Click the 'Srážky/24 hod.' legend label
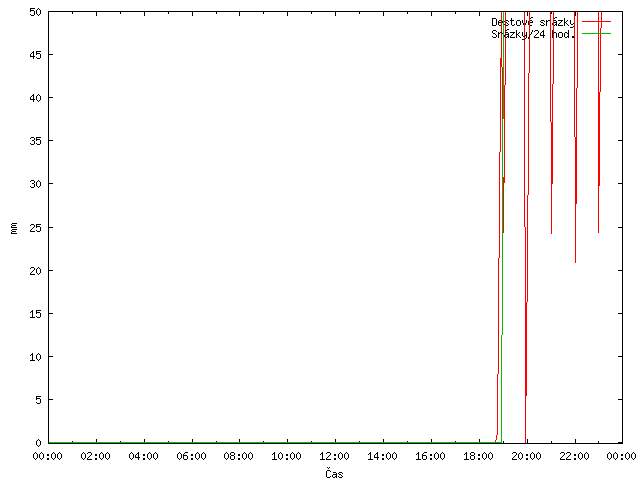The image size is (640, 480). pyautogui.click(x=533, y=34)
